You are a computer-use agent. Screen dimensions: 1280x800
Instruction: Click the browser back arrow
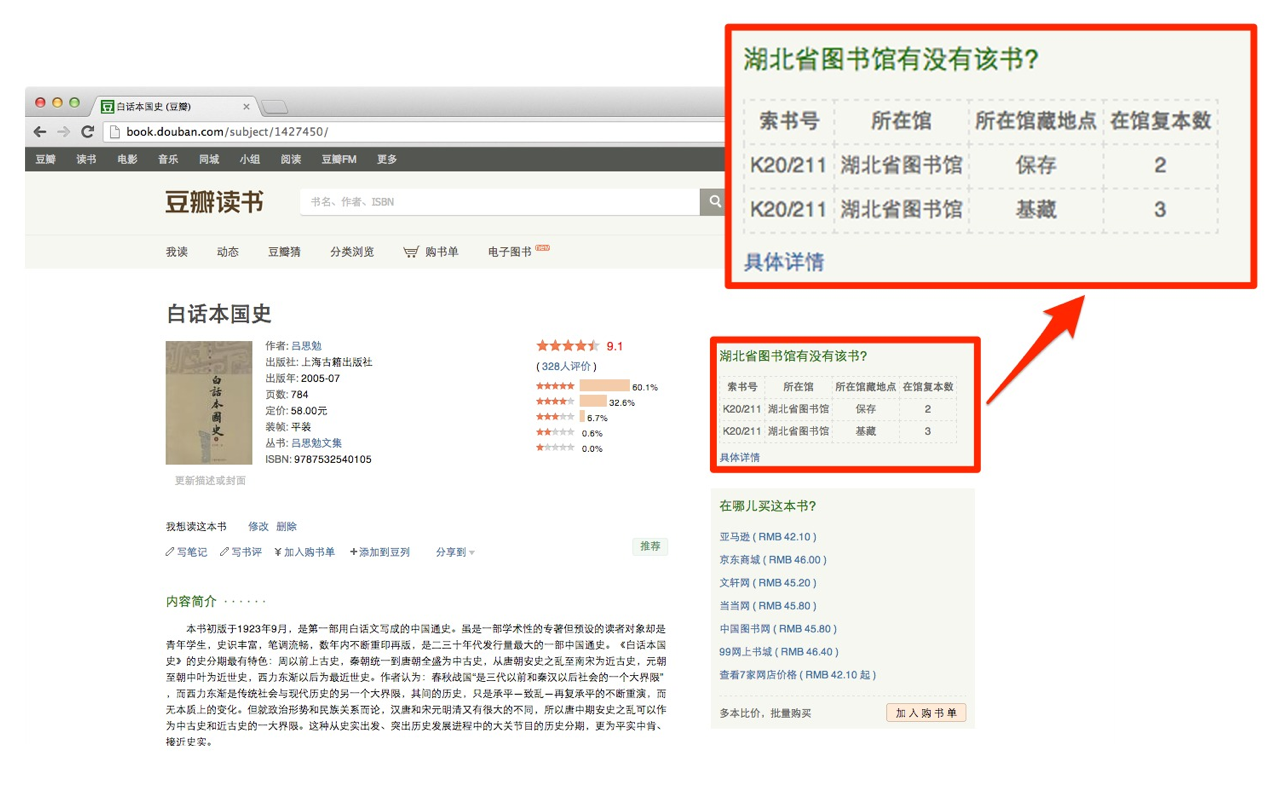[x=40, y=132]
